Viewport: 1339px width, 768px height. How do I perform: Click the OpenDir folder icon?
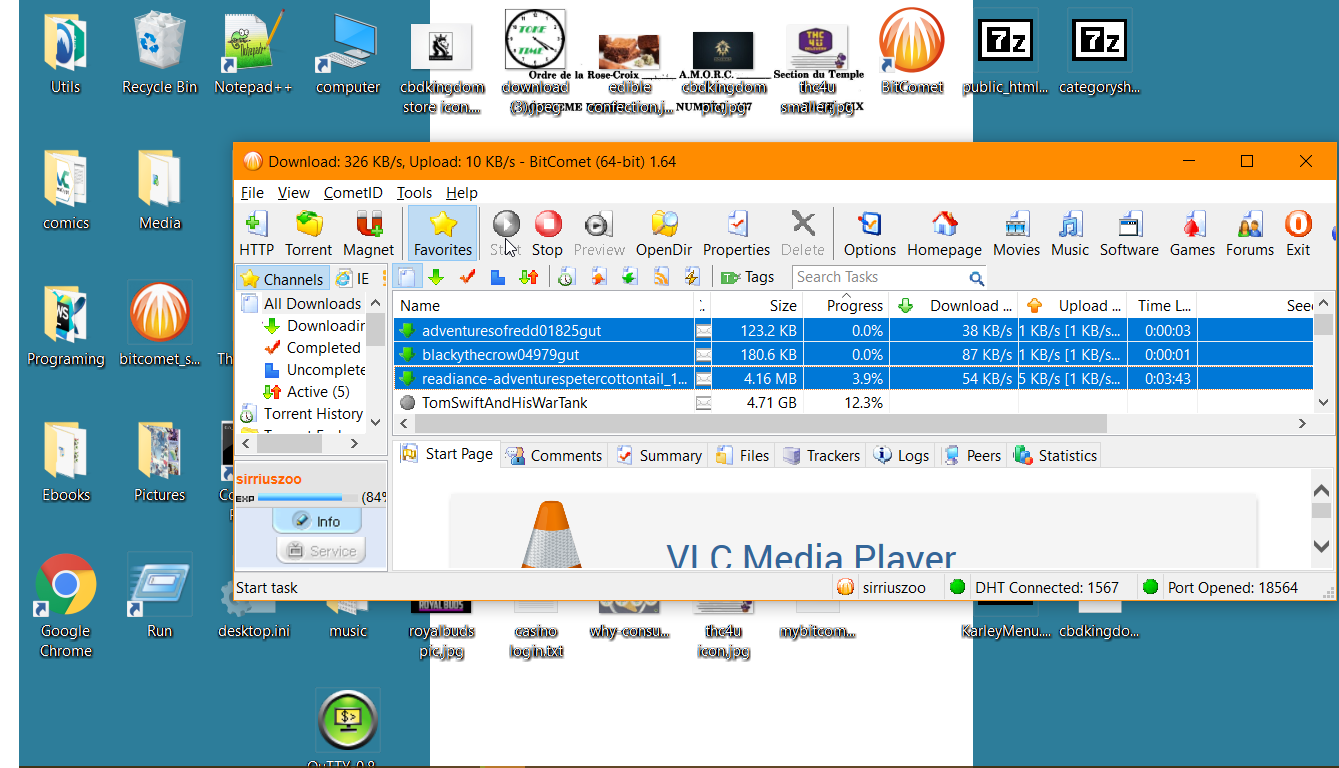[x=664, y=233]
